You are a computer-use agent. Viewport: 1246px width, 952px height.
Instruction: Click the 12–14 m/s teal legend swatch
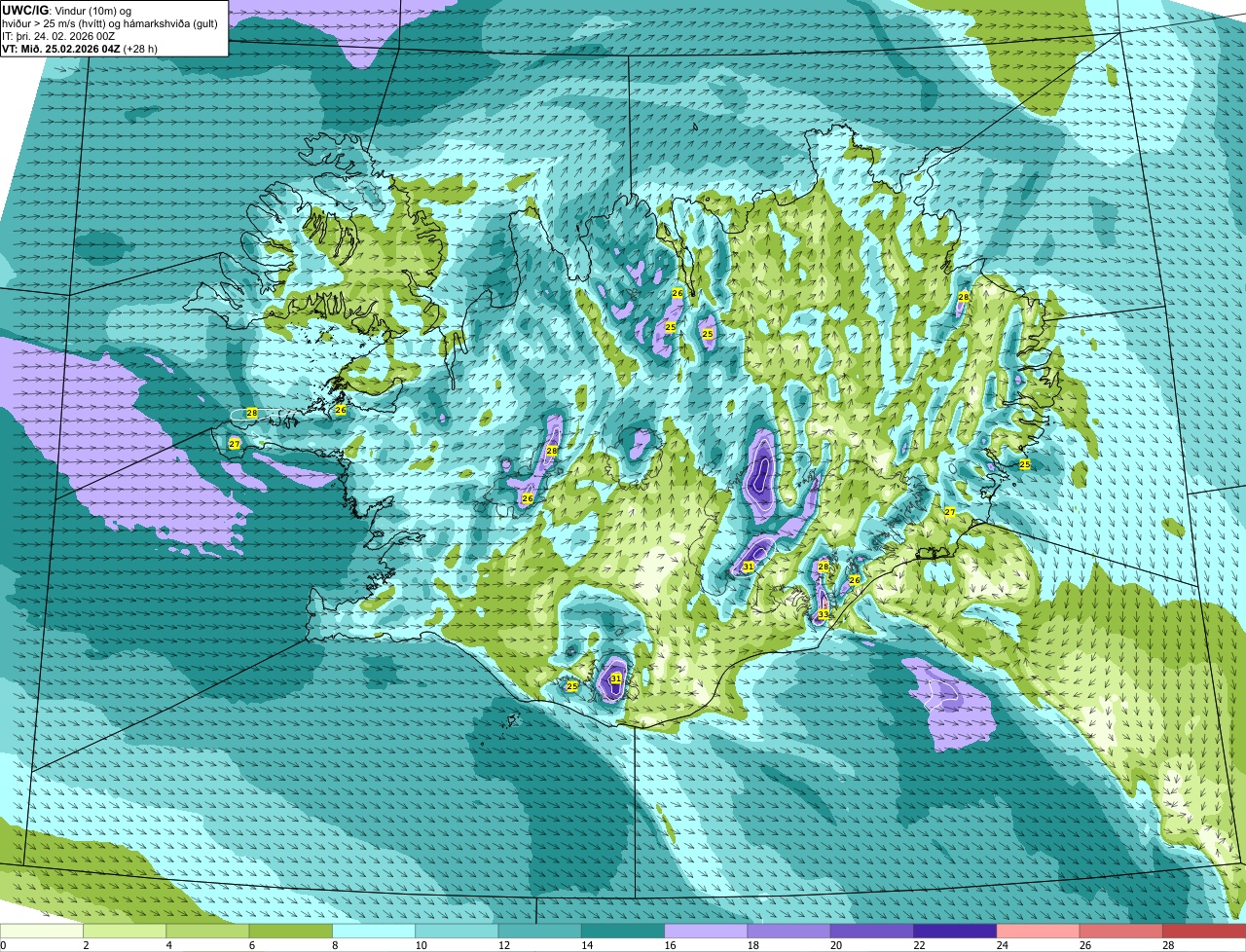pos(539,931)
